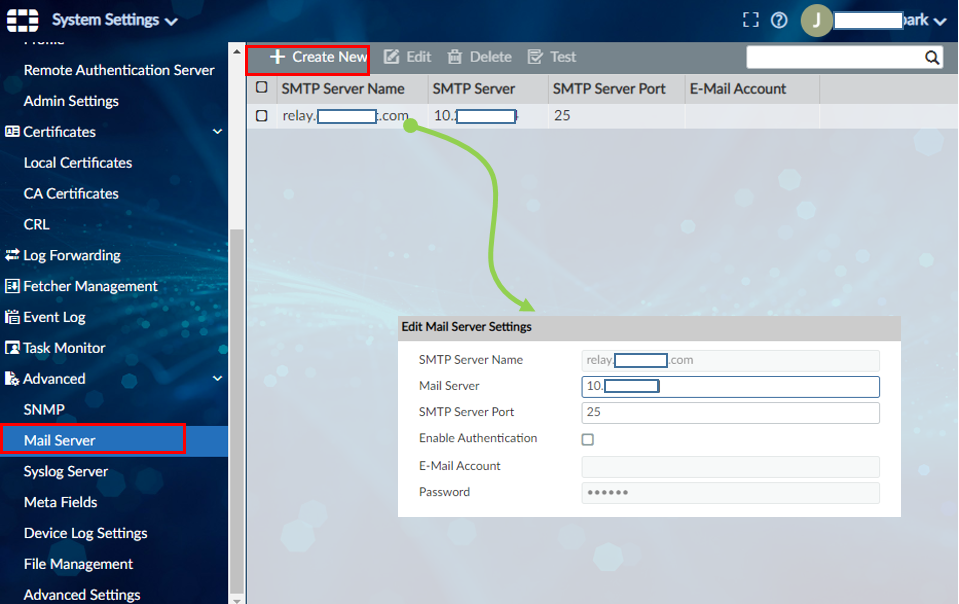Screen dimensions: 959x604
Task: Open SNMP settings
Action: pyautogui.click(x=44, y=410)
